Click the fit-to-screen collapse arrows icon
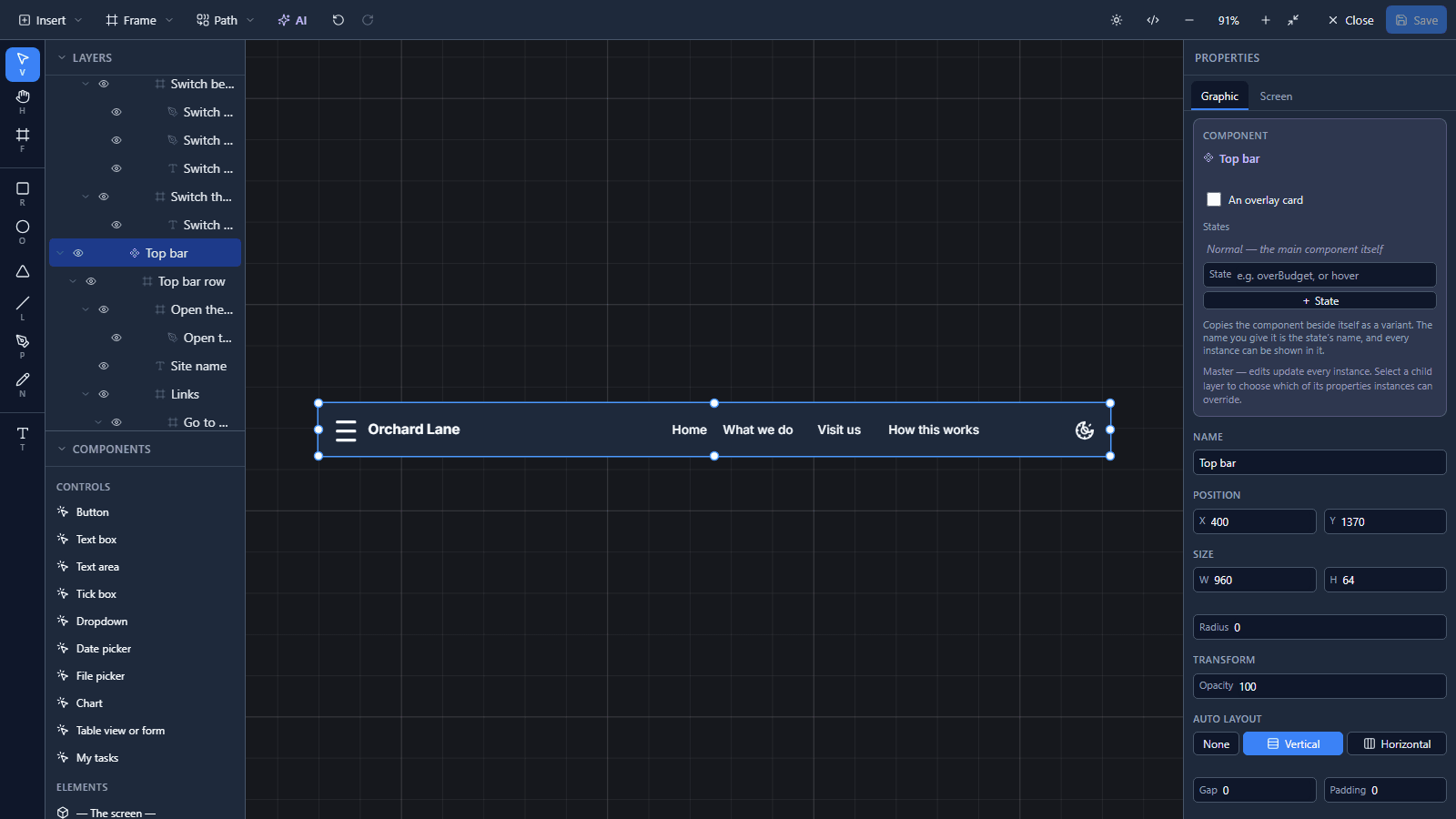1456x819 pixels. (x=1293, y=20)
